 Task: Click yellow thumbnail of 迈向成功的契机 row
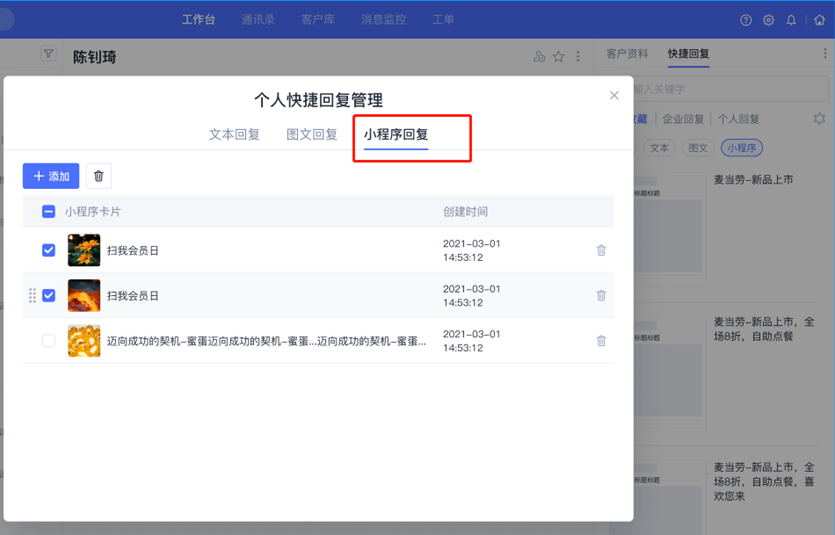coord(84,341)
